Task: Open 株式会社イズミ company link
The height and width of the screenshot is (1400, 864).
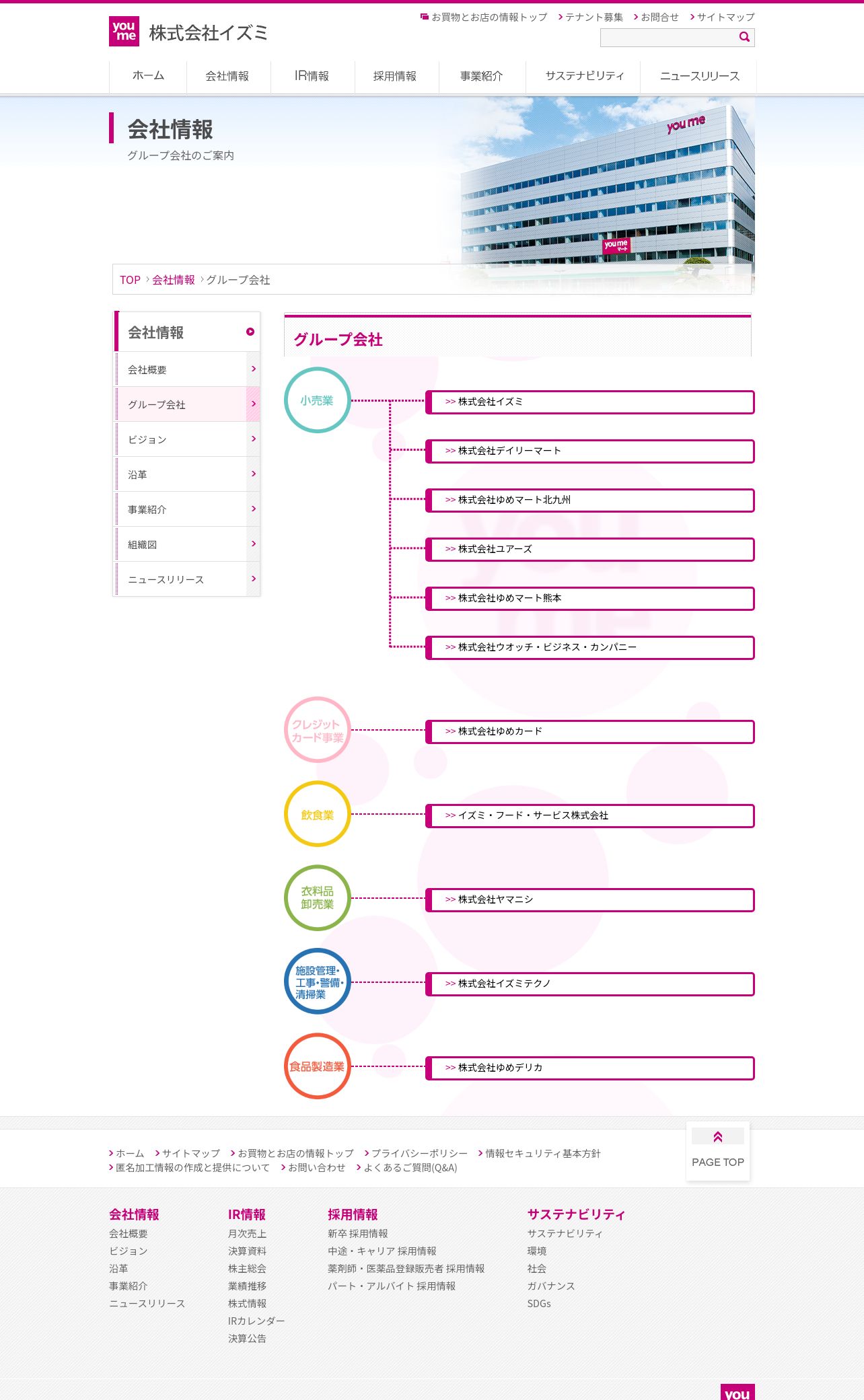Action: (x=590, y=402)
